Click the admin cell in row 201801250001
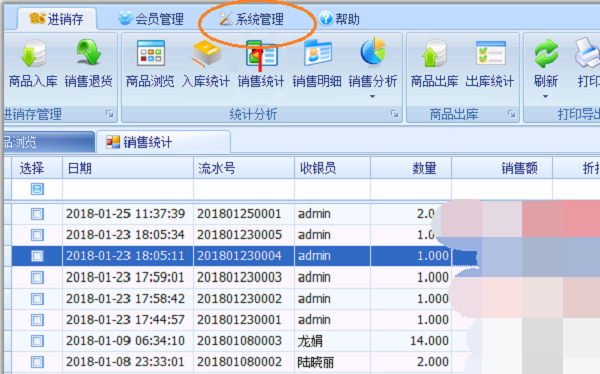The image size is (600, 374). (x=333, y=214)
